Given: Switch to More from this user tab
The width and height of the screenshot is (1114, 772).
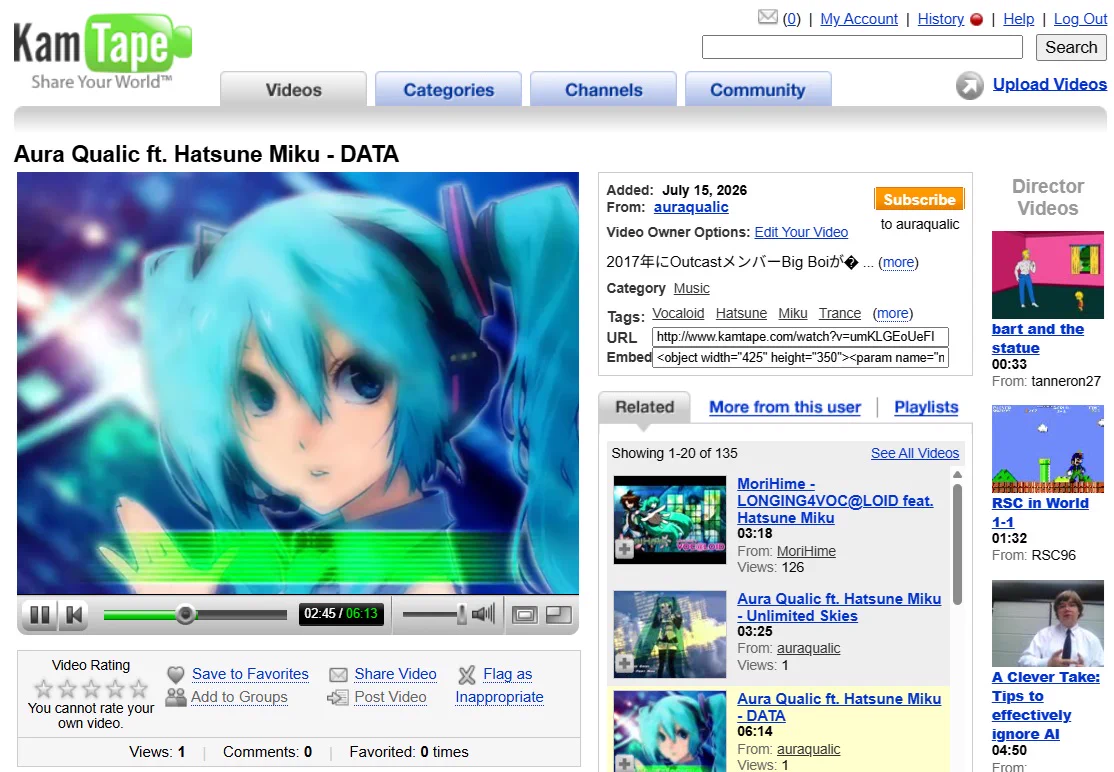Looking at the screenshot, I should [785, 407].
